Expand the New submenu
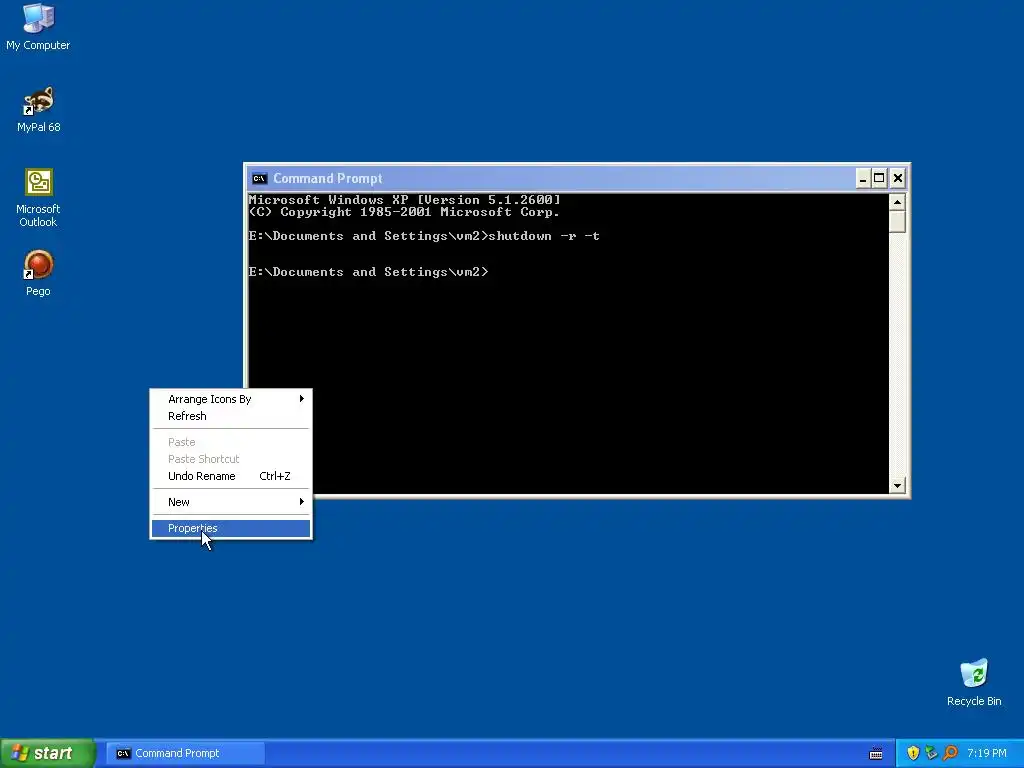 (231, 502)
